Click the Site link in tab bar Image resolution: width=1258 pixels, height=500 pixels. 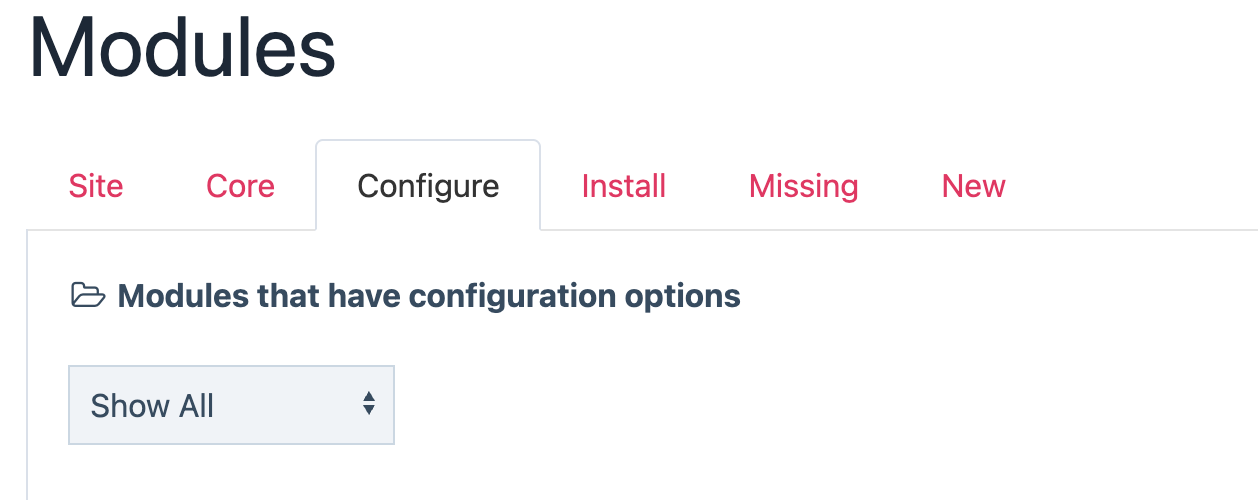point(96,186)
